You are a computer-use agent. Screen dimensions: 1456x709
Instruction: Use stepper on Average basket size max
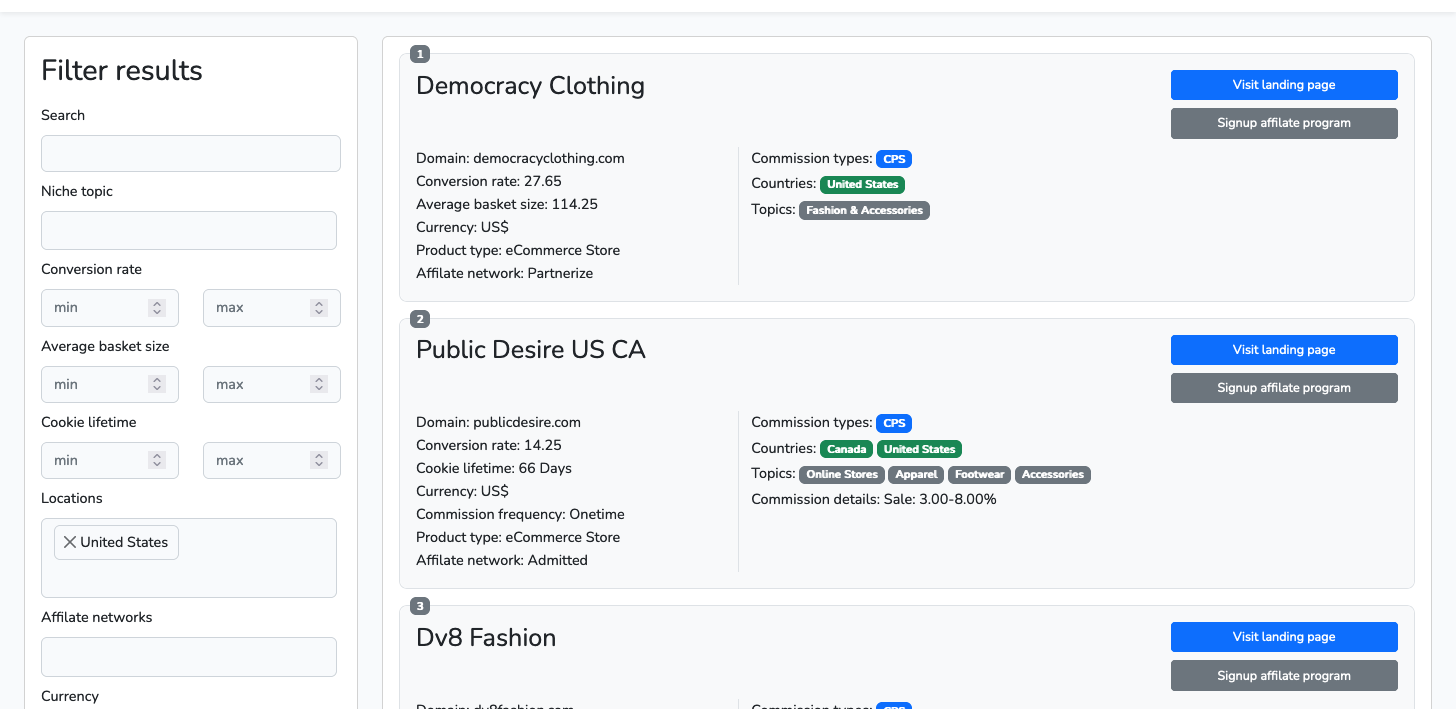coord(319,385)
